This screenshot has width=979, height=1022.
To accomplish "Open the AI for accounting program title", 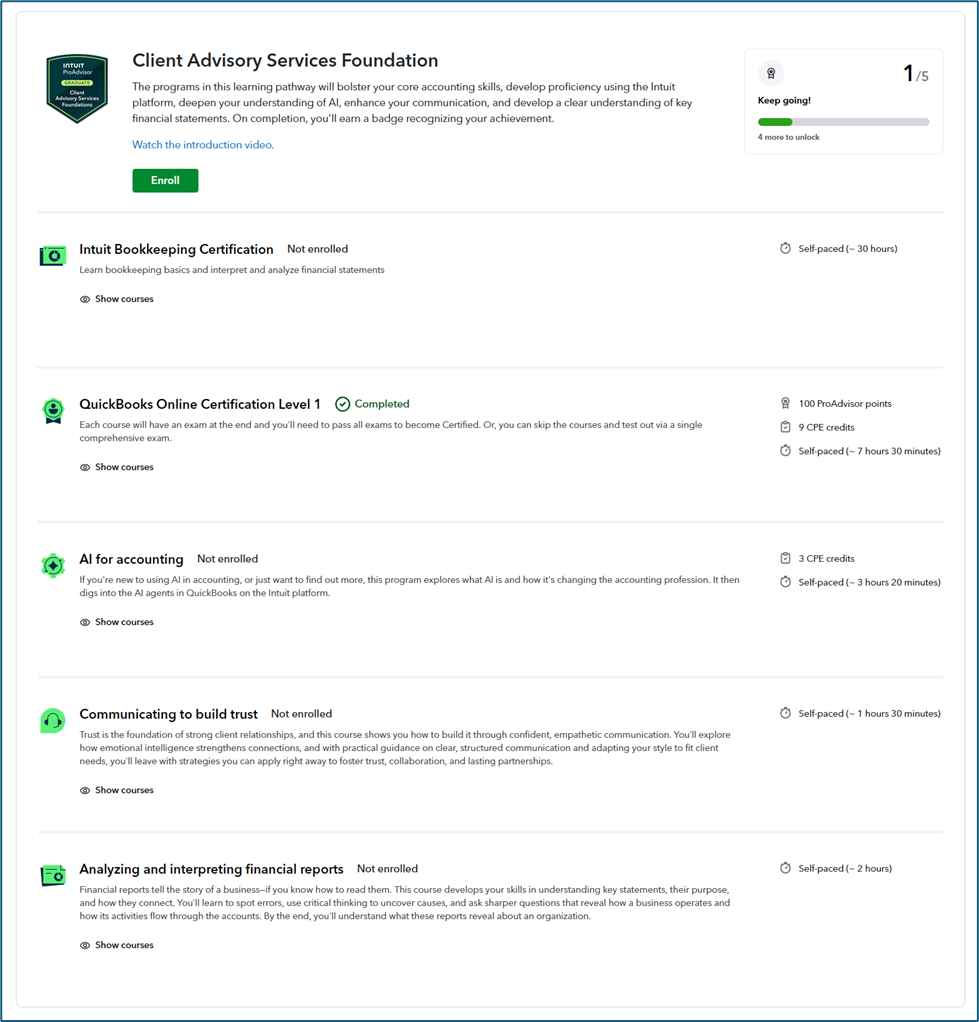I will [131, 559].
